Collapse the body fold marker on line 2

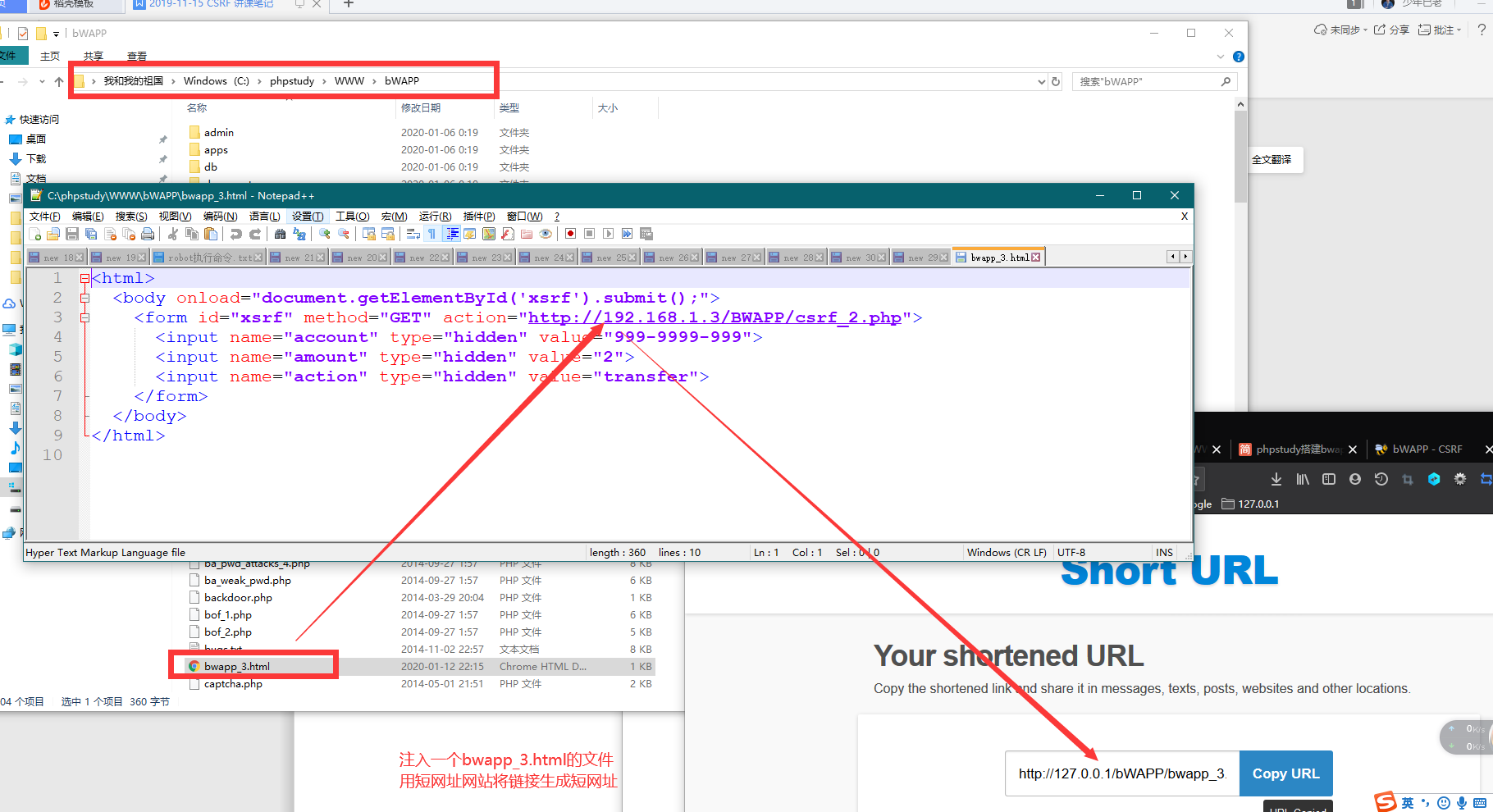click(84, 299)
